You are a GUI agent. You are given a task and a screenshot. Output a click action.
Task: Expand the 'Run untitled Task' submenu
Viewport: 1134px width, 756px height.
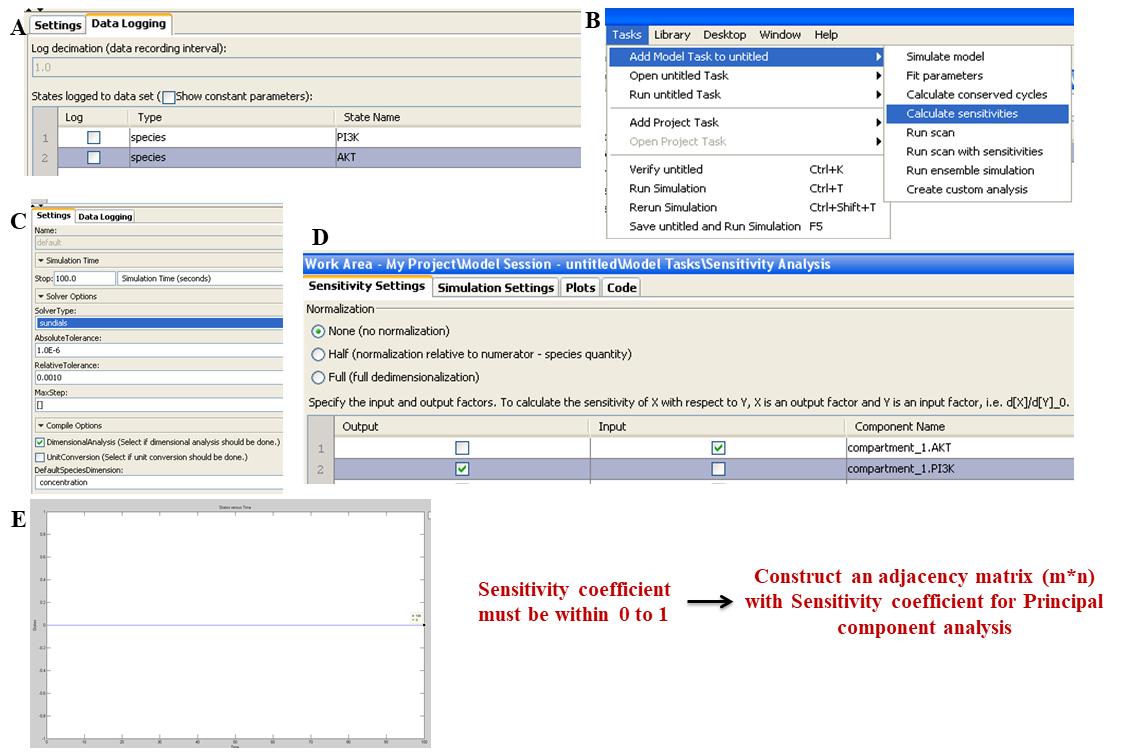pos(746,94)
